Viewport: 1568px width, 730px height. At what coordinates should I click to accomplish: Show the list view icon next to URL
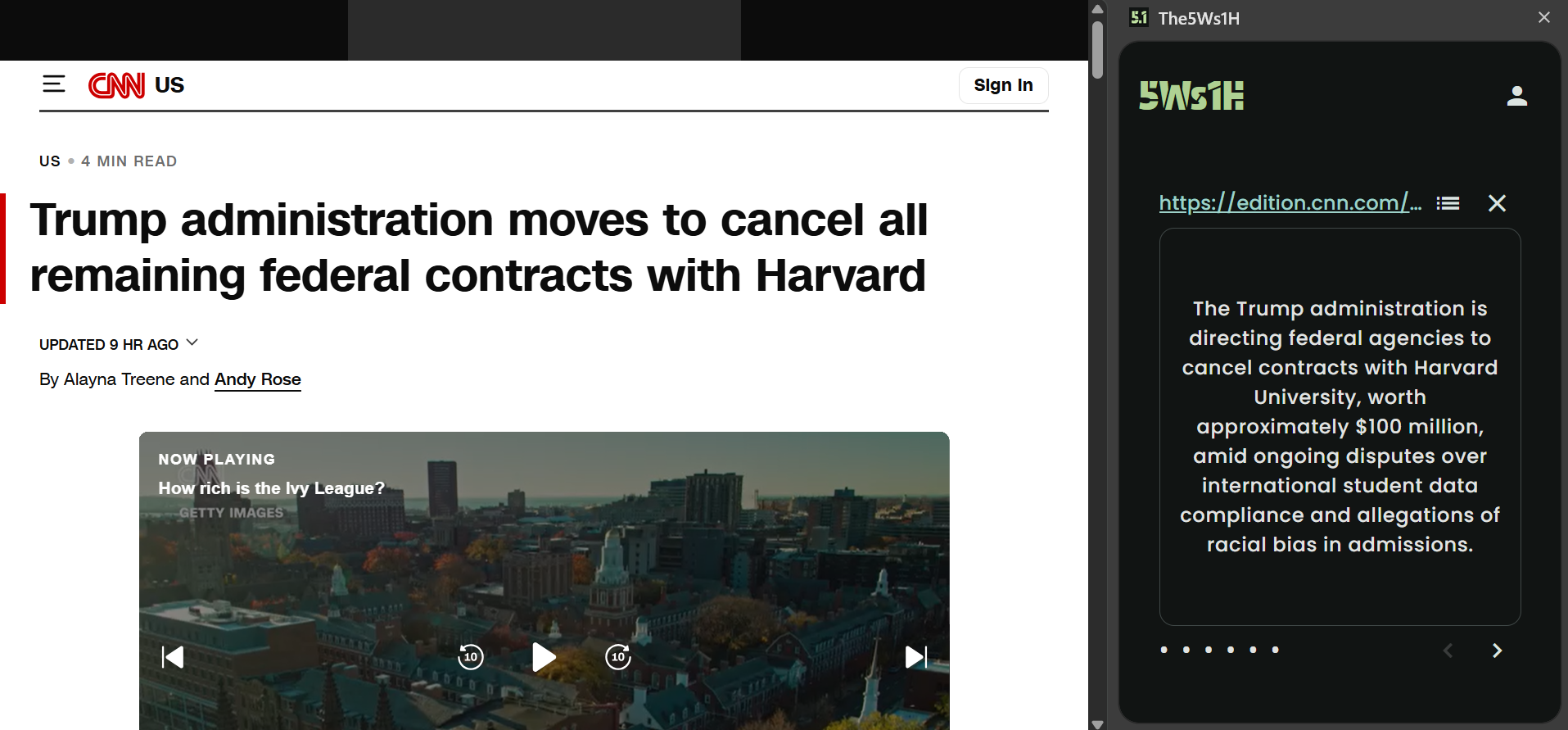coord(1448,203)
